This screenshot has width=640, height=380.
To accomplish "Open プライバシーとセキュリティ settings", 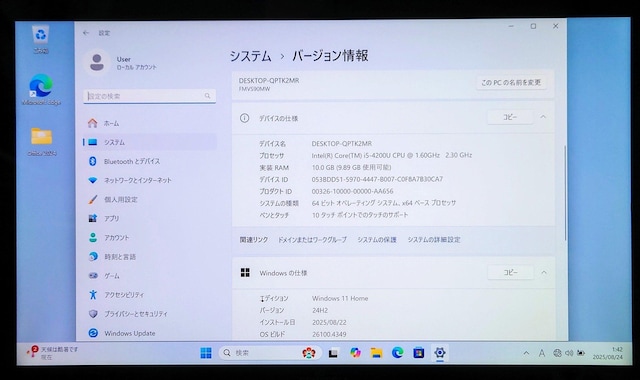I will [149, 313].
